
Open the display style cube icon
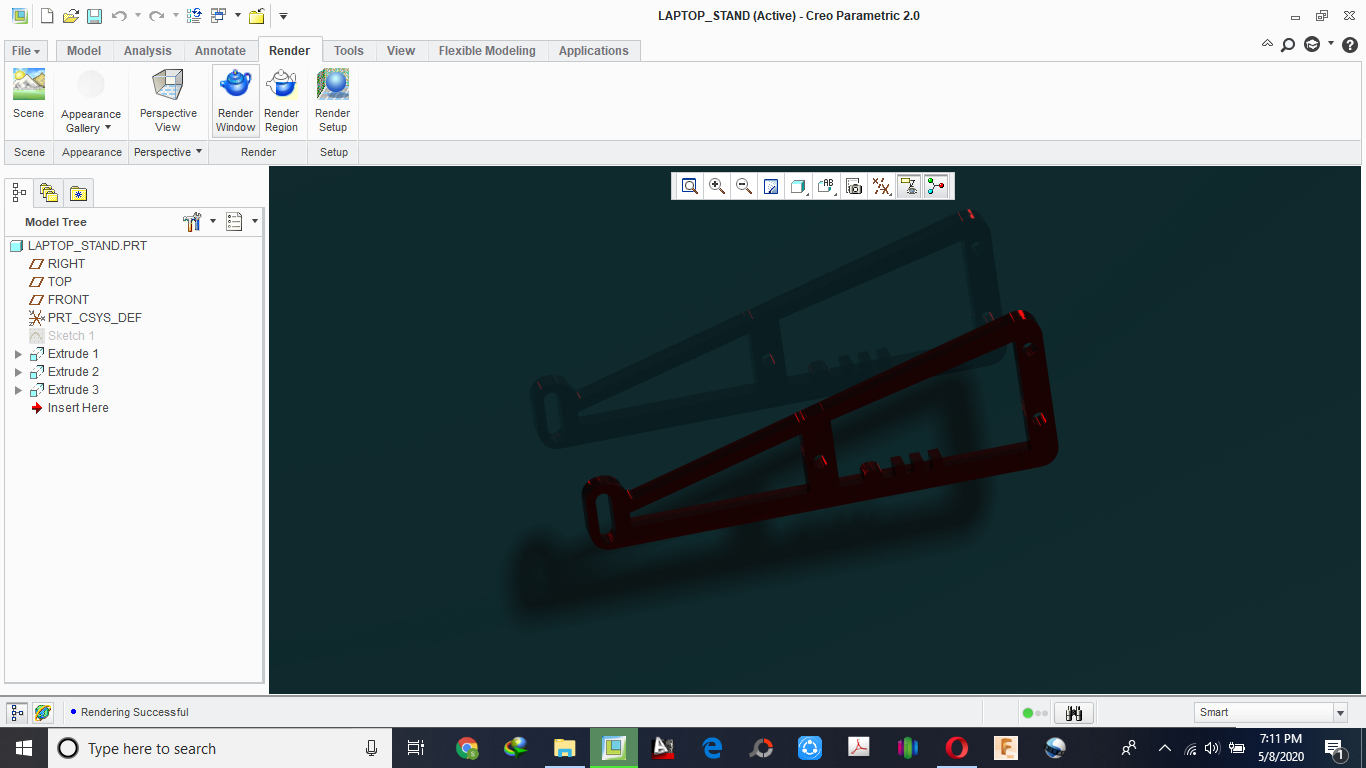(x=798, y=186)
